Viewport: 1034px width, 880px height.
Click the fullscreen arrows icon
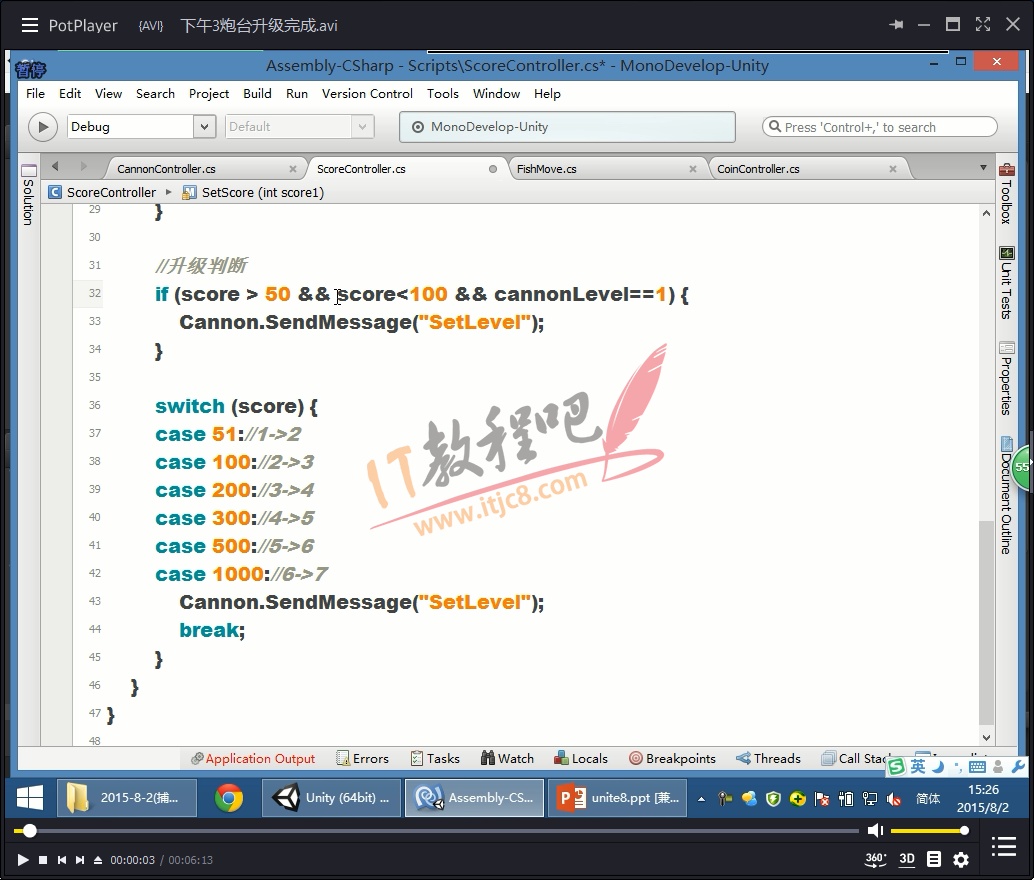[x=983, y=25]
